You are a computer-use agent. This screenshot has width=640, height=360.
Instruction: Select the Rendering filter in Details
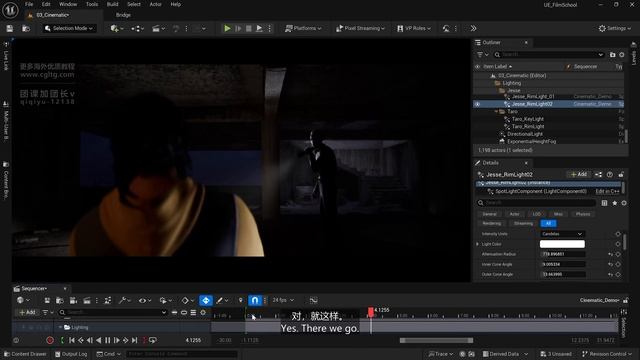[491, 223]
